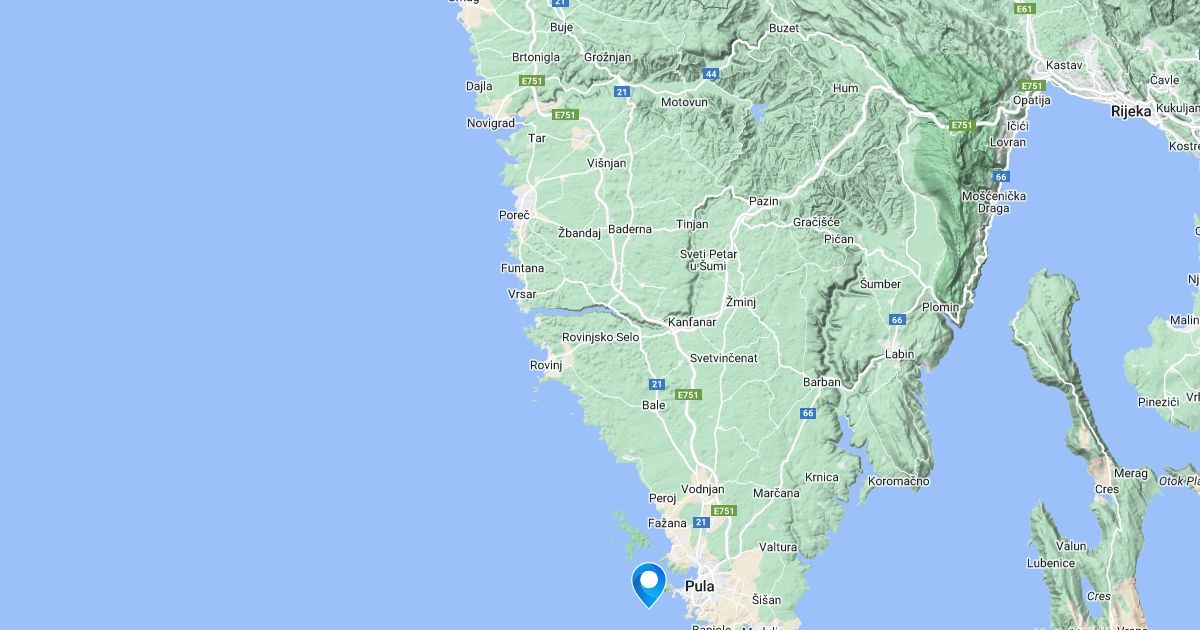Click the Novigrad town label
The height and width of the screenshot is (630, 1200).
point(491,123)
